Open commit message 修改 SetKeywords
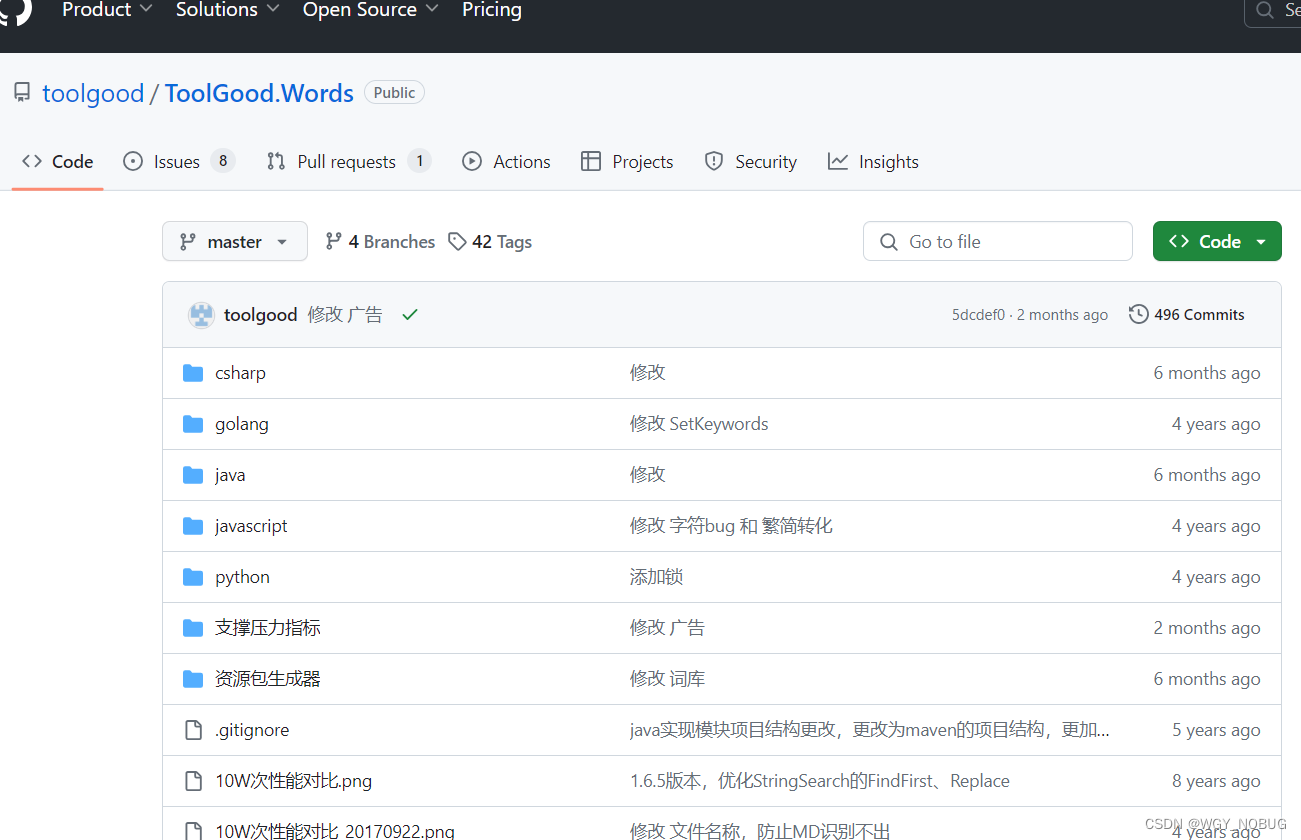Image resolution: width=1301 pixels, height=840 pixels. [x=699, y=424]
